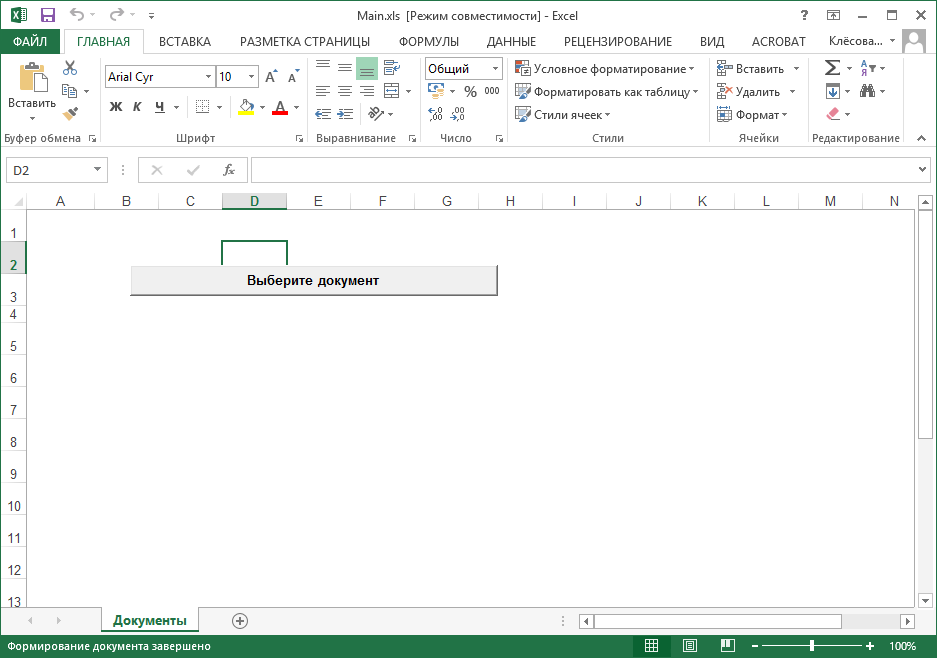
Task: Click the Cut scissors icon
Action: [x=70, y=68]
